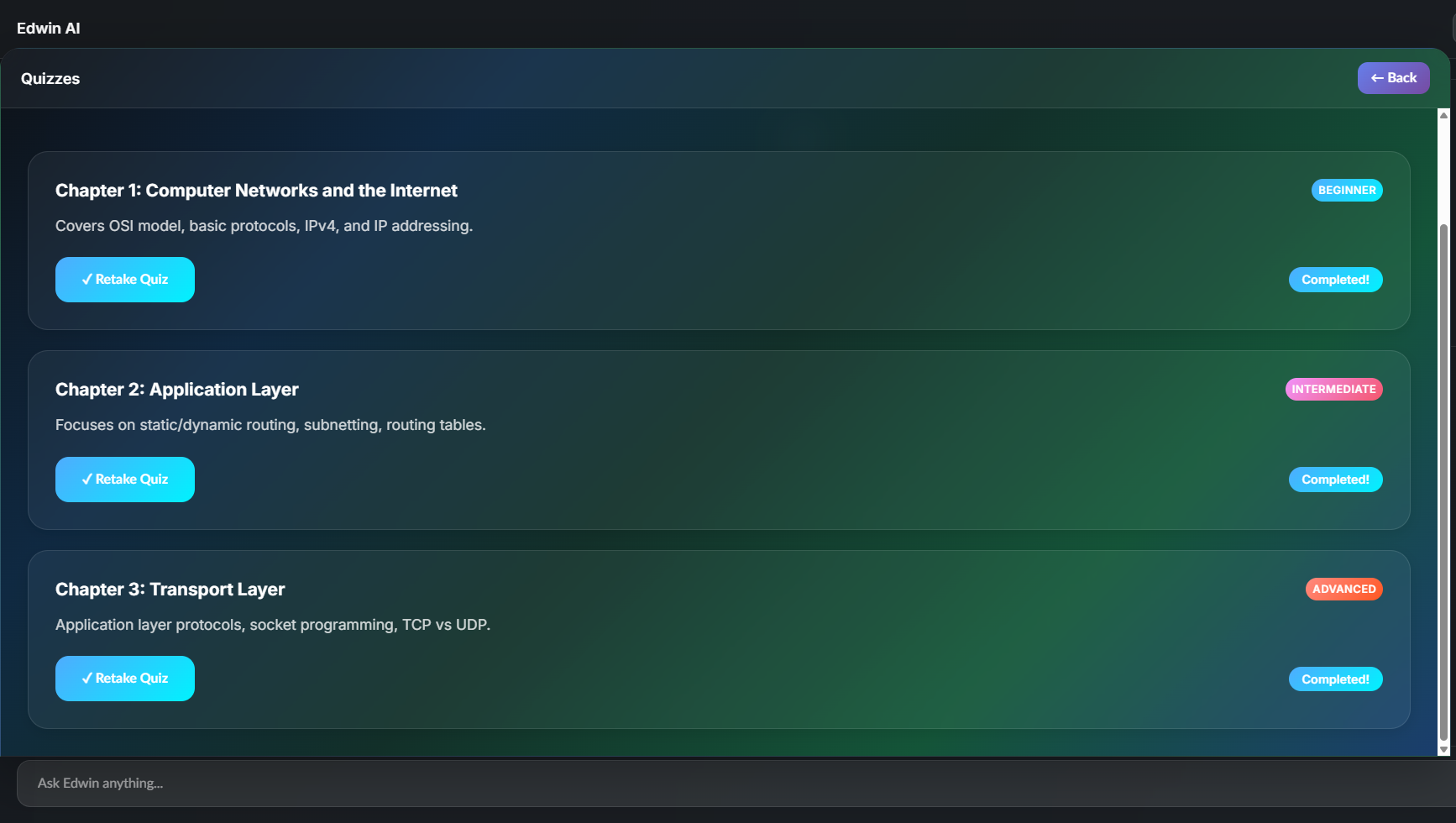Click Chapter 2's Completed! status badge
Viewport: 1456px width, 823px height.
coord(1335,480)
